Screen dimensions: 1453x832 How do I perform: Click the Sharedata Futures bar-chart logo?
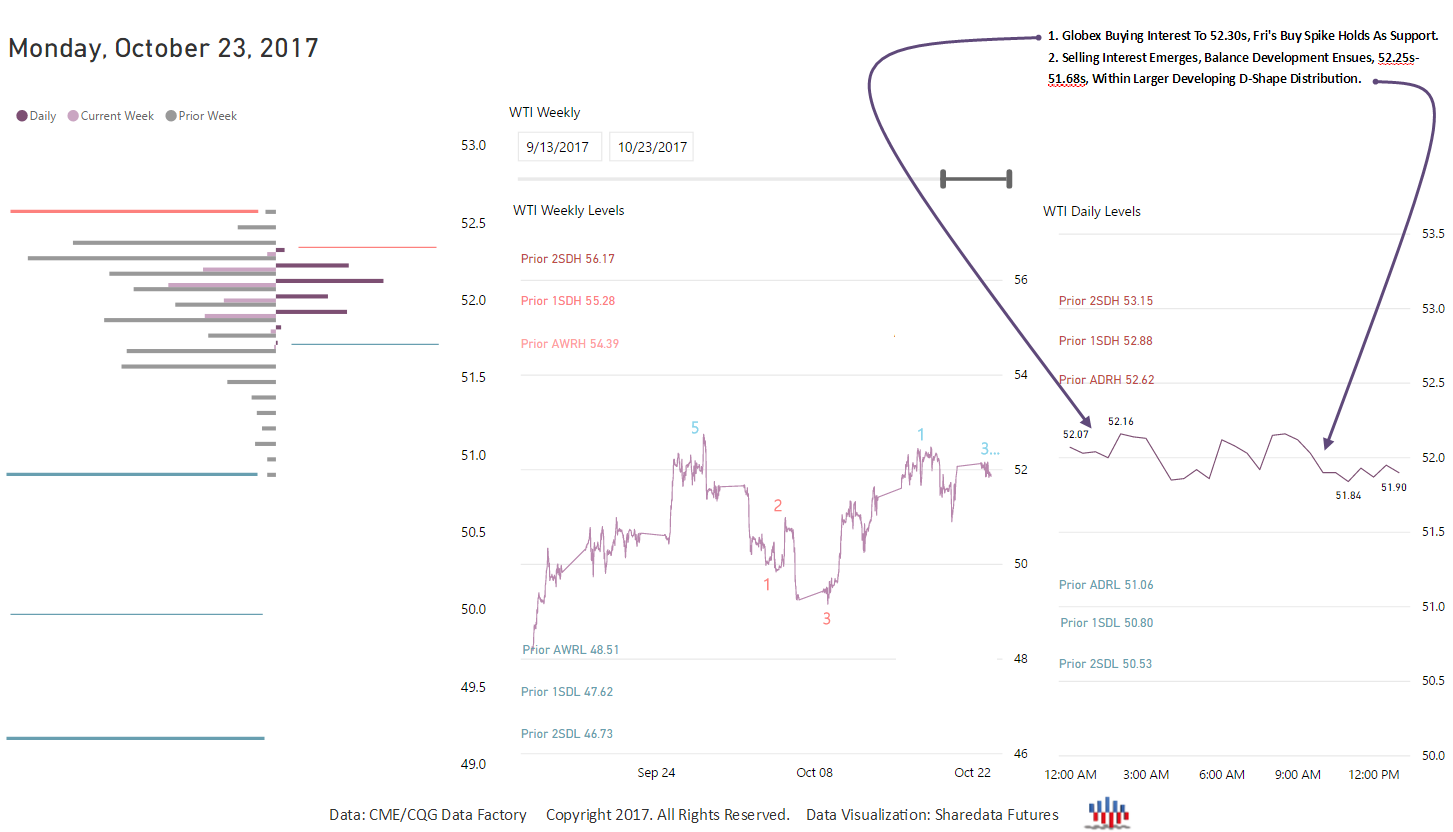(x=1107, y=814)
